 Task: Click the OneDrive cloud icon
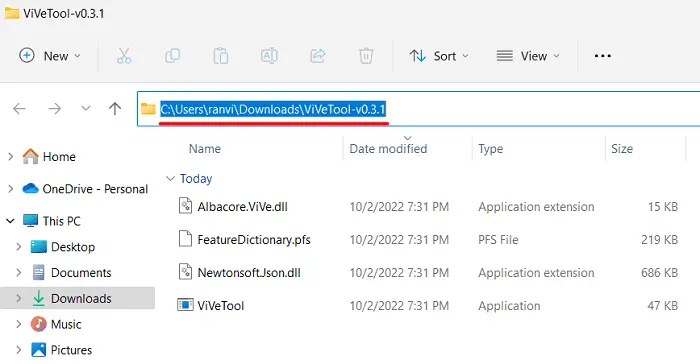click(x=30, y=188)
